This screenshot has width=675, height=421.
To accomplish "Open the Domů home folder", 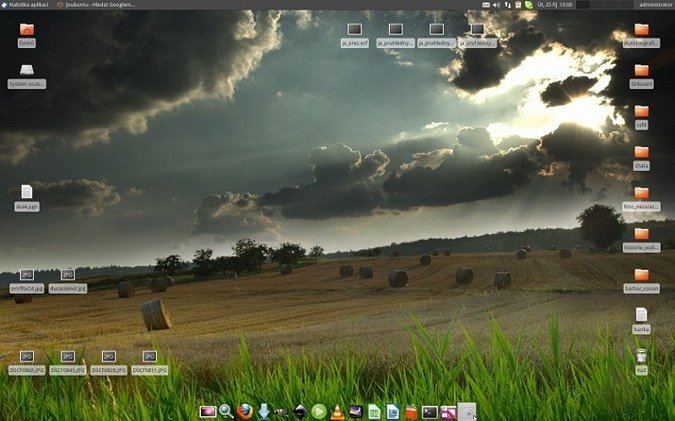I will [x=27, y=30].
